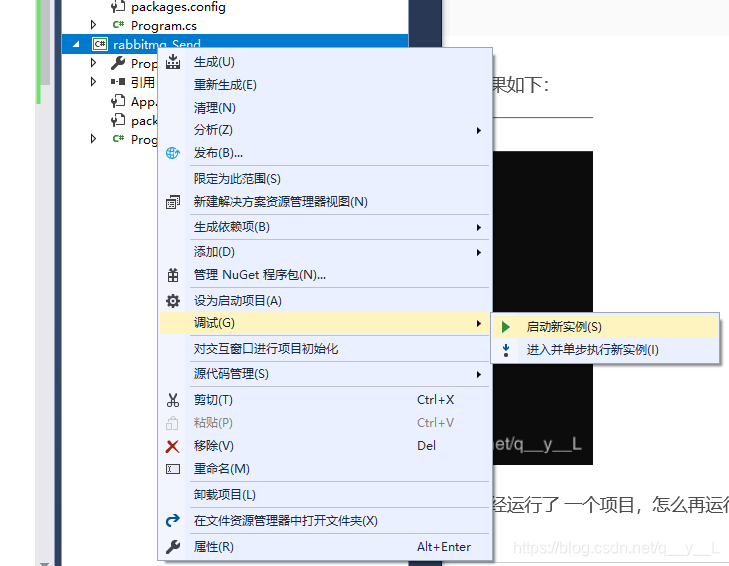Click the wrench icon for 属性(R)

[x=173, y=546]
